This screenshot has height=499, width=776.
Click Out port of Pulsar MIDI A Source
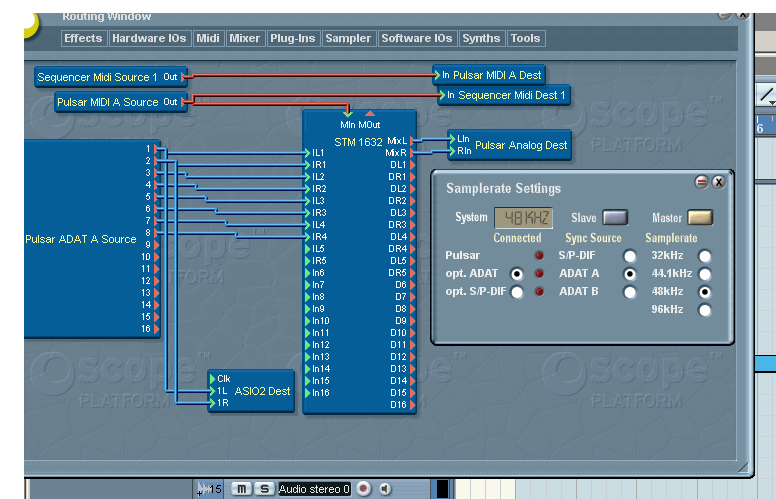[184, 102]
